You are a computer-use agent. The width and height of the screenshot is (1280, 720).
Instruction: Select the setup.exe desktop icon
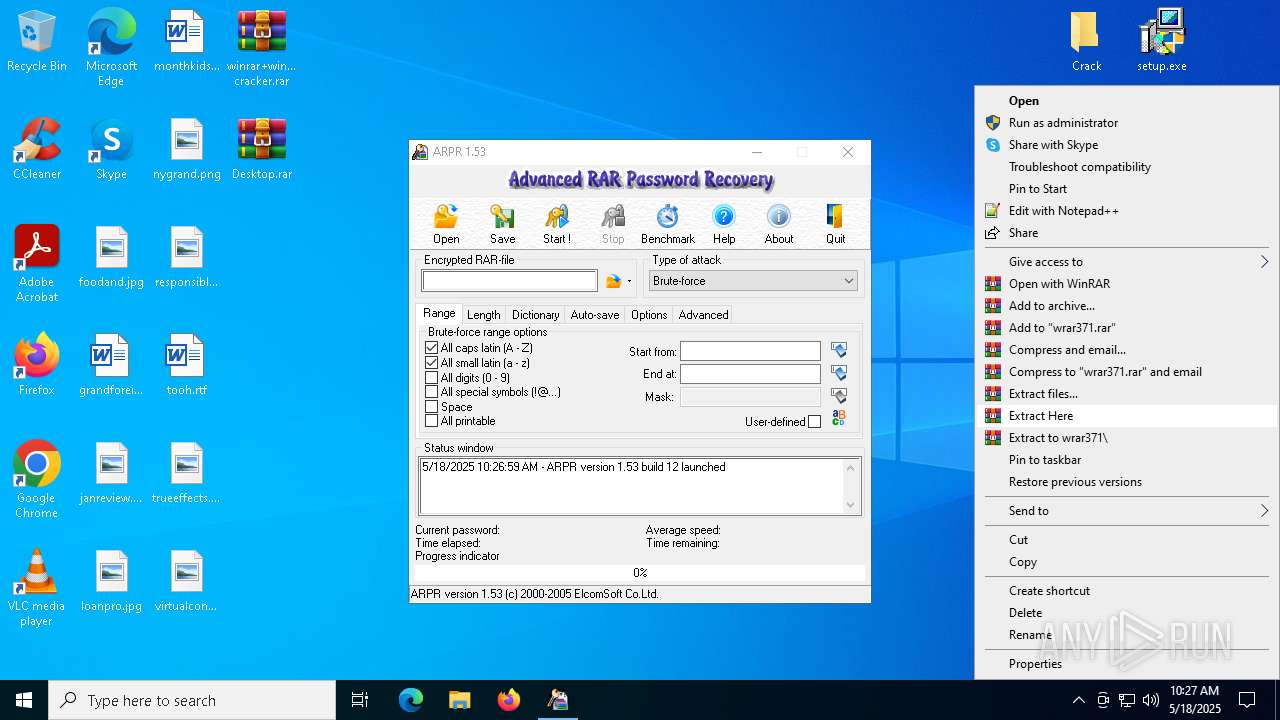[x=1162, y=41]
